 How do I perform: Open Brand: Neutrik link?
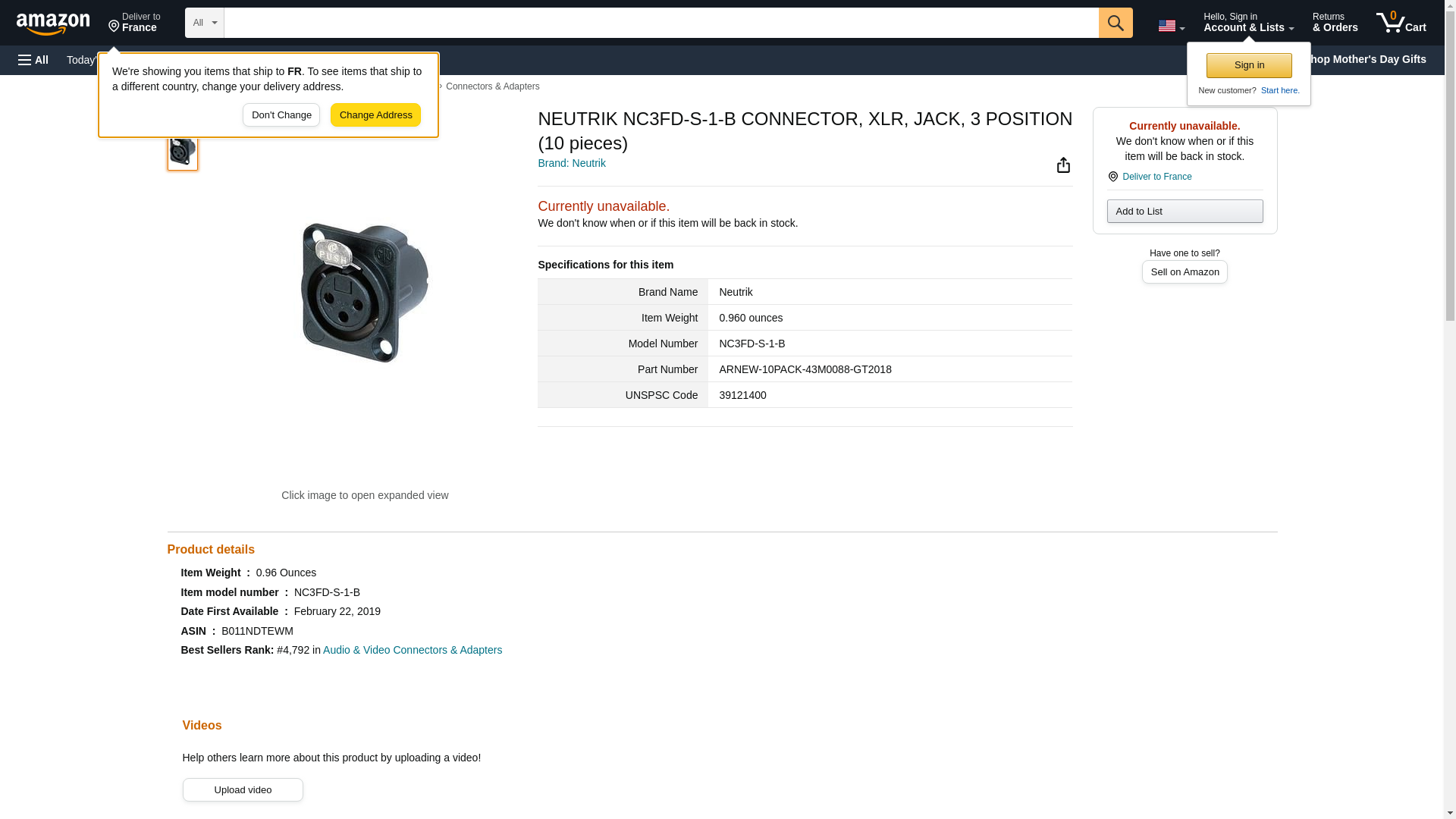[571, 163]
